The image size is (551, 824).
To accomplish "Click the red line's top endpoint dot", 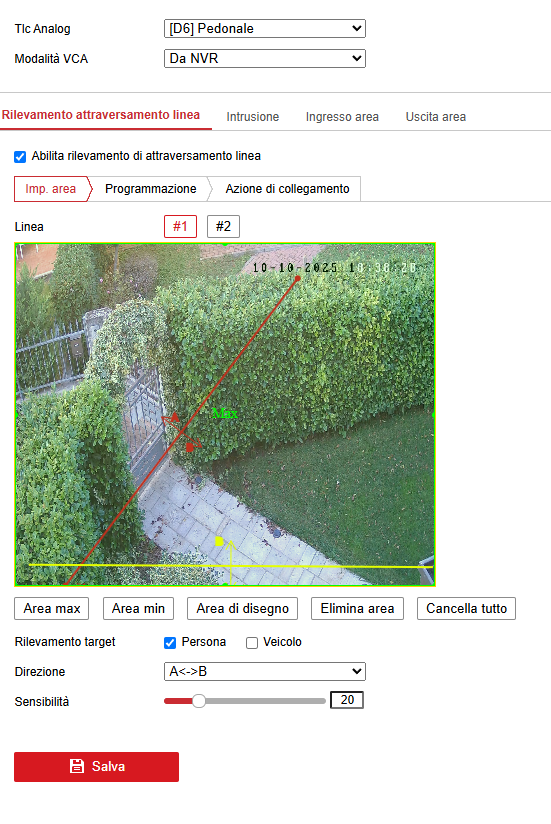I will point(298,279).
